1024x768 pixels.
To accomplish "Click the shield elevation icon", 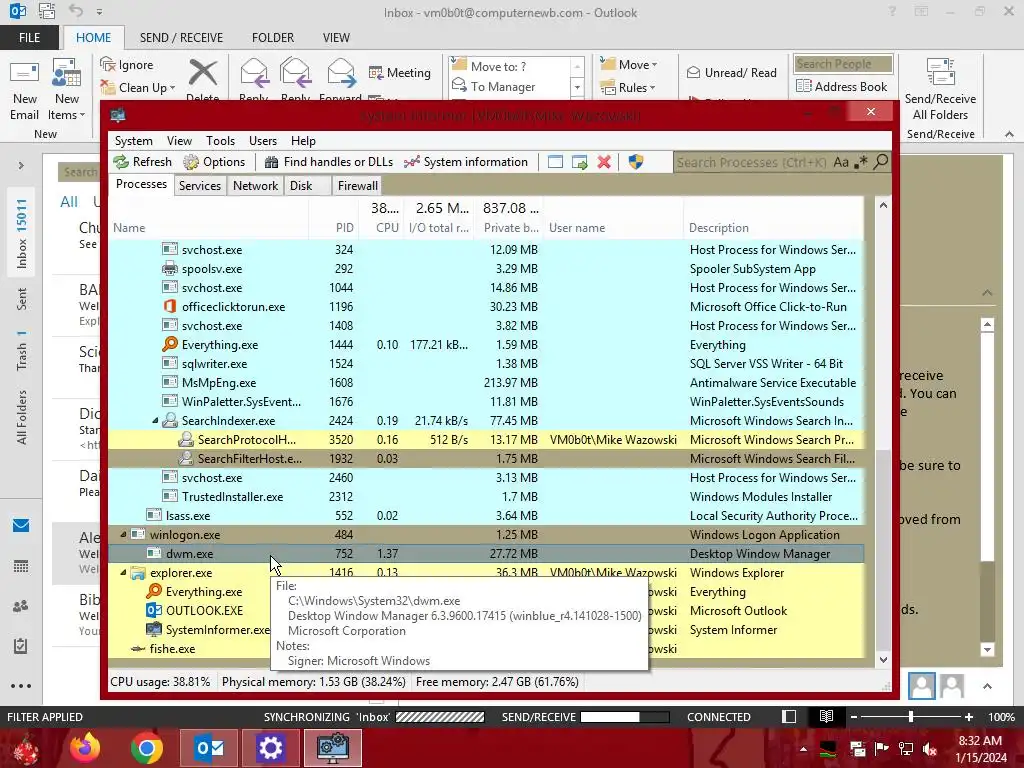I will coord(635,162).
